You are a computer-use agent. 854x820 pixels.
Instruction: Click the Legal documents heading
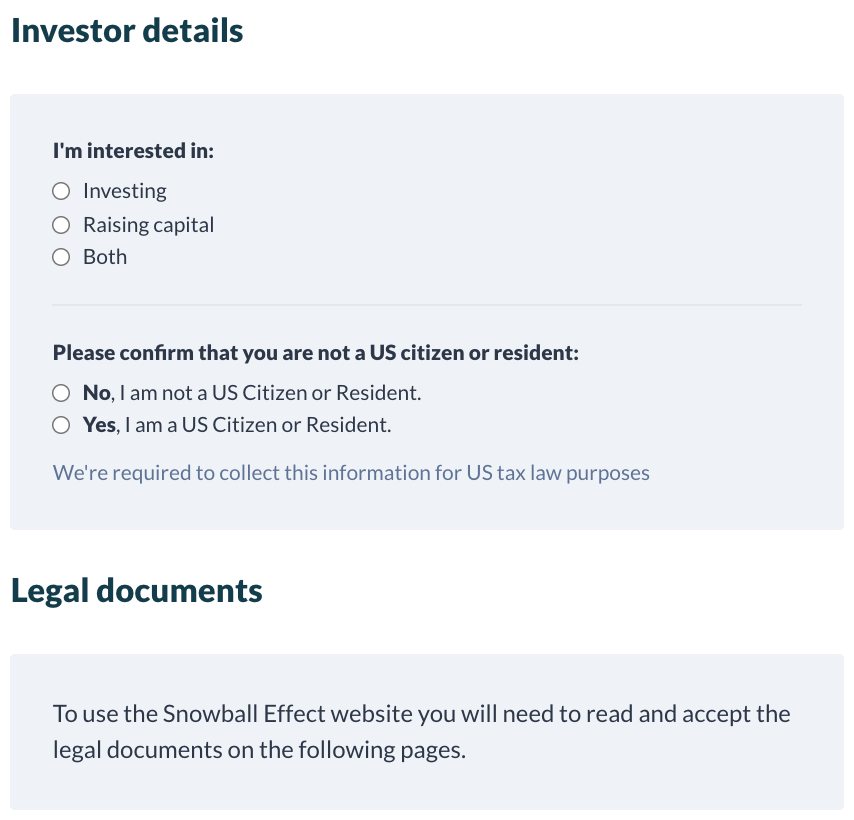coord(137,590)
